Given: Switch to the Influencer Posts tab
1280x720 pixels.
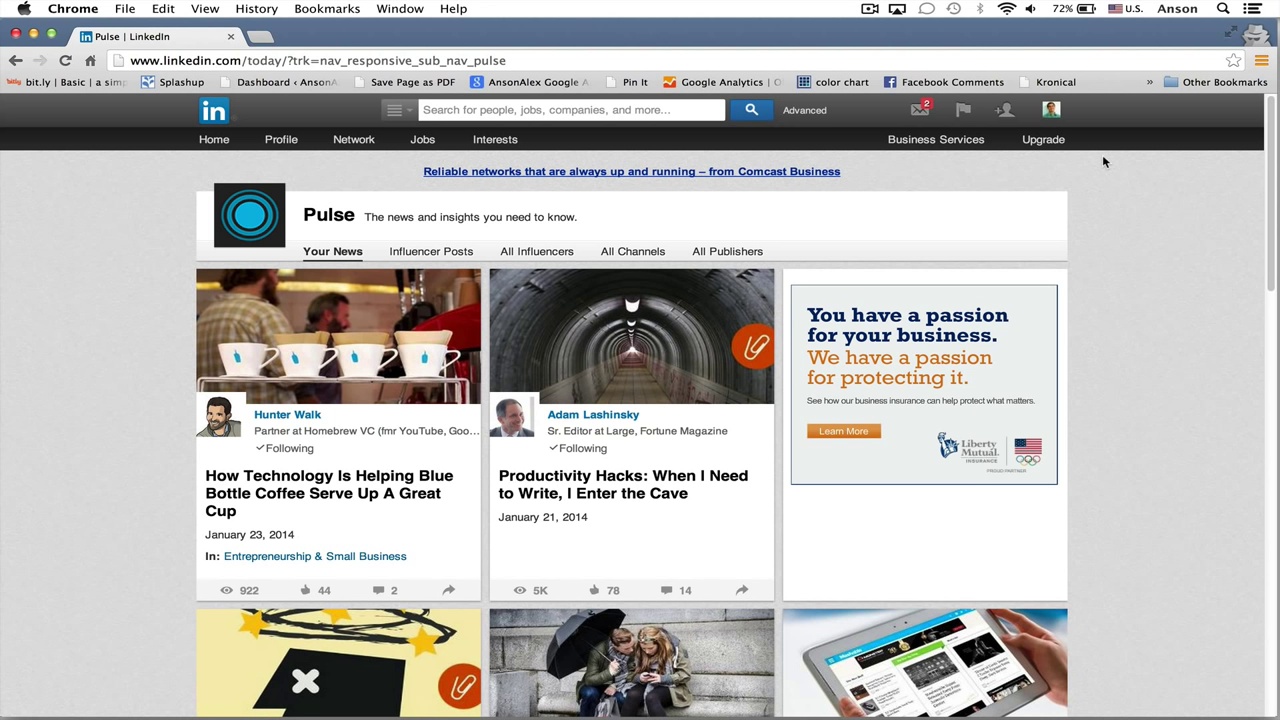Looking at the screenshot, I should tap(431, 251).
